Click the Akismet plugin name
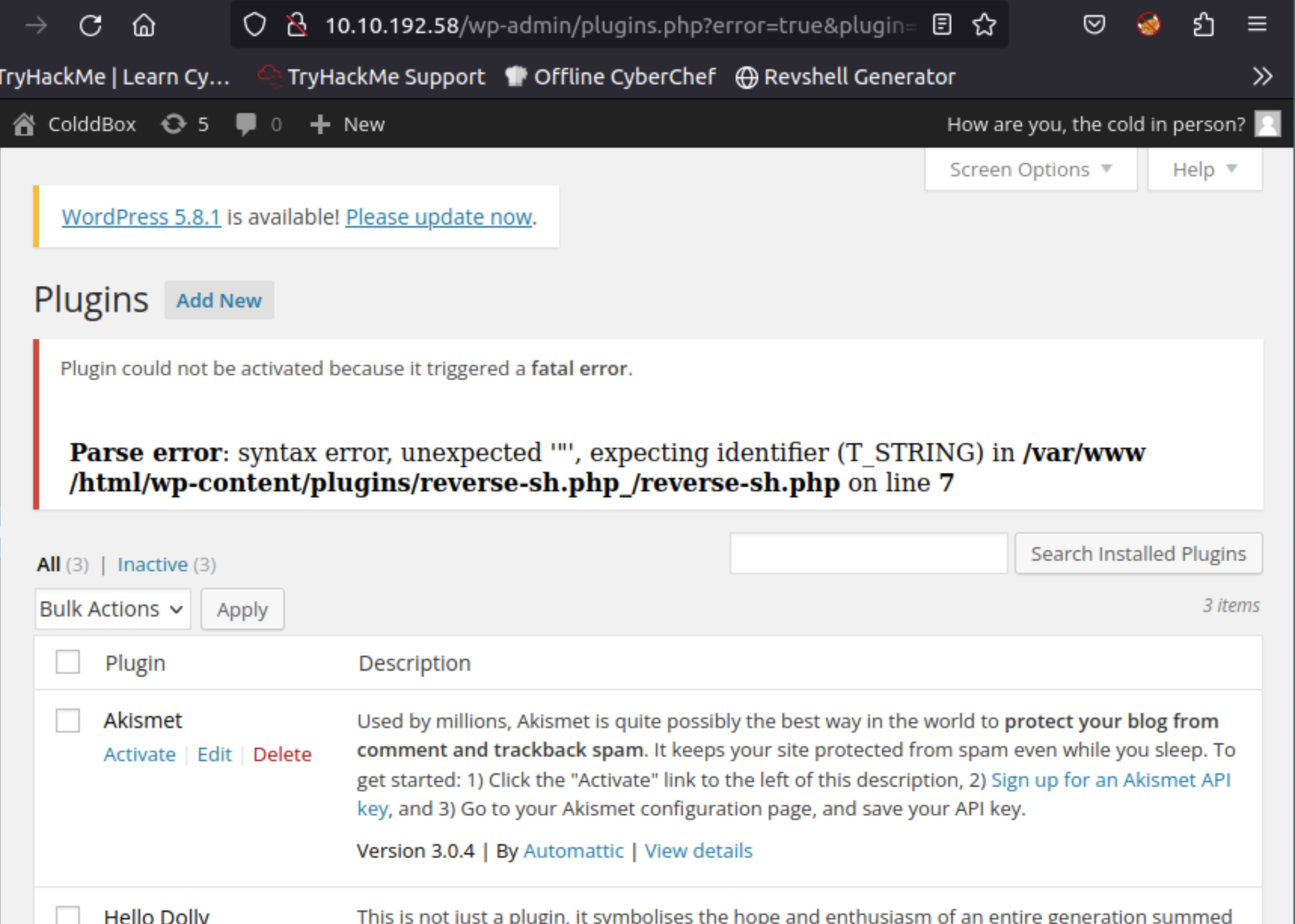The height and width of the screenshot is (924, 1295). 143,721
